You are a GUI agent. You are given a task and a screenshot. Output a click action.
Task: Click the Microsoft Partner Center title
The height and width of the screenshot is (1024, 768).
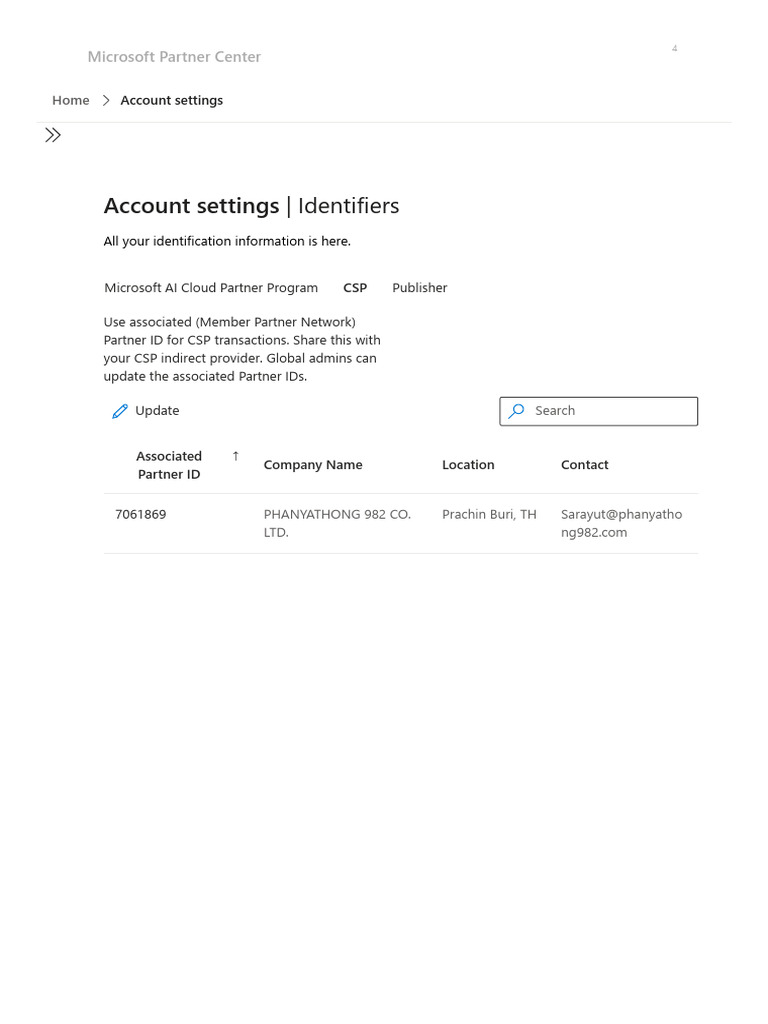pos(174,57)
